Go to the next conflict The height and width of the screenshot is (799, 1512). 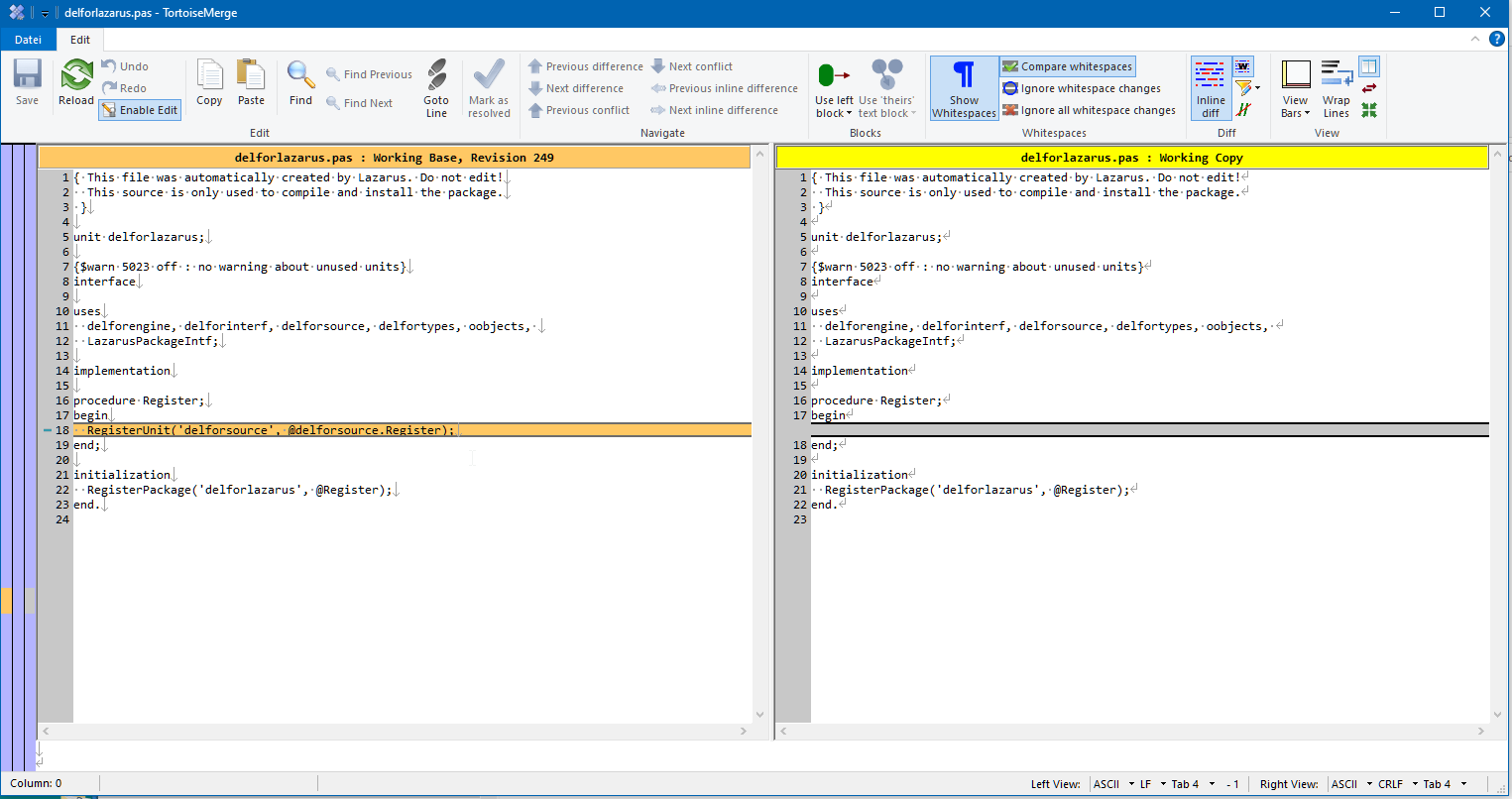coord(692,66)
